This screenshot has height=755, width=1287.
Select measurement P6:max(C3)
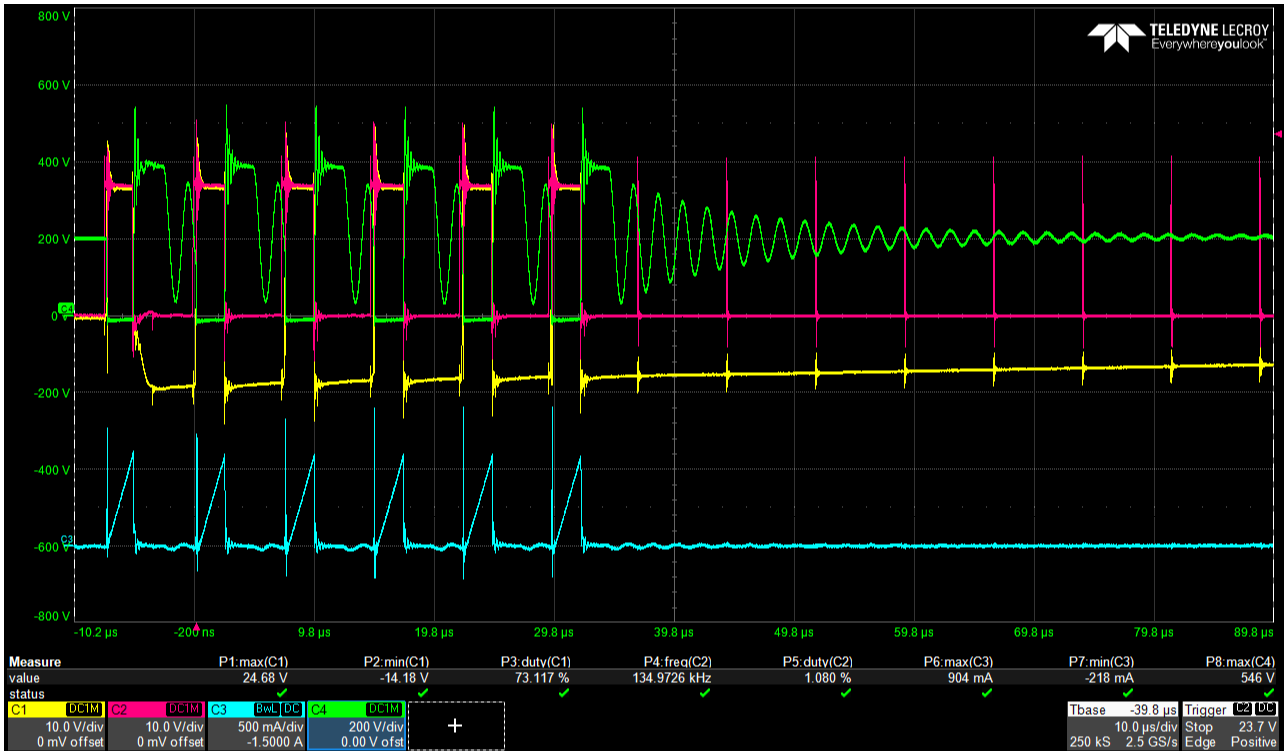click(x=959, y=662)
